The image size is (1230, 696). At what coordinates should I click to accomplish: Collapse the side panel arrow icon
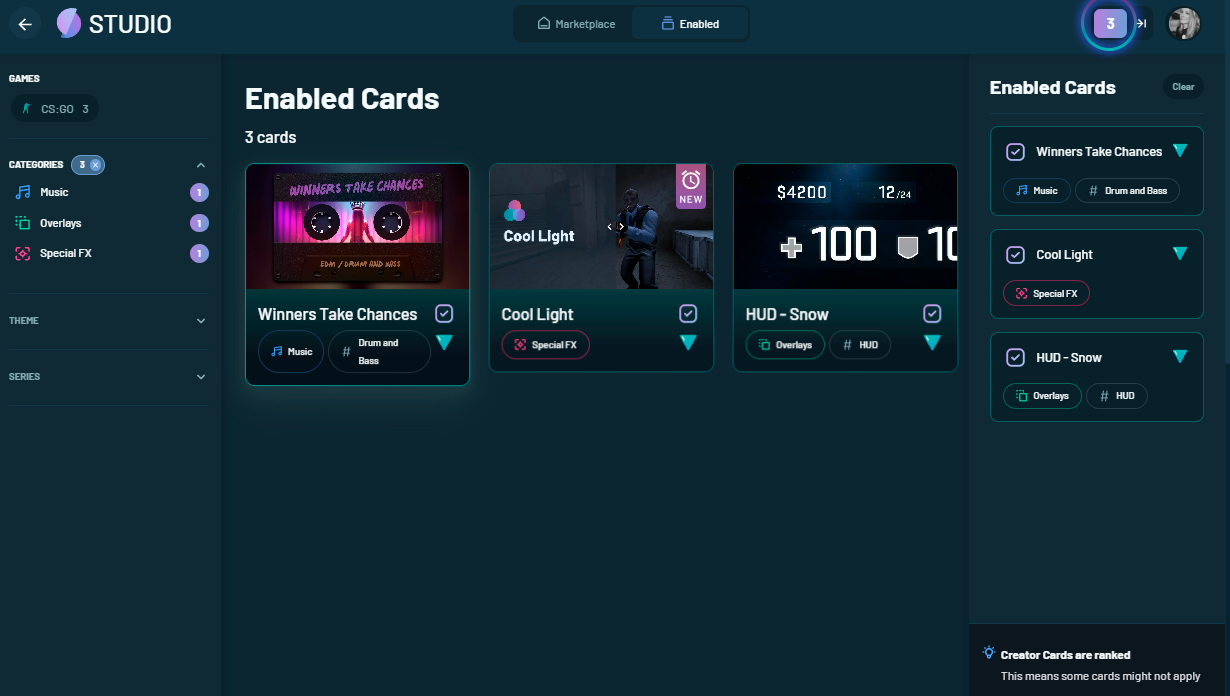point(1141,24)
